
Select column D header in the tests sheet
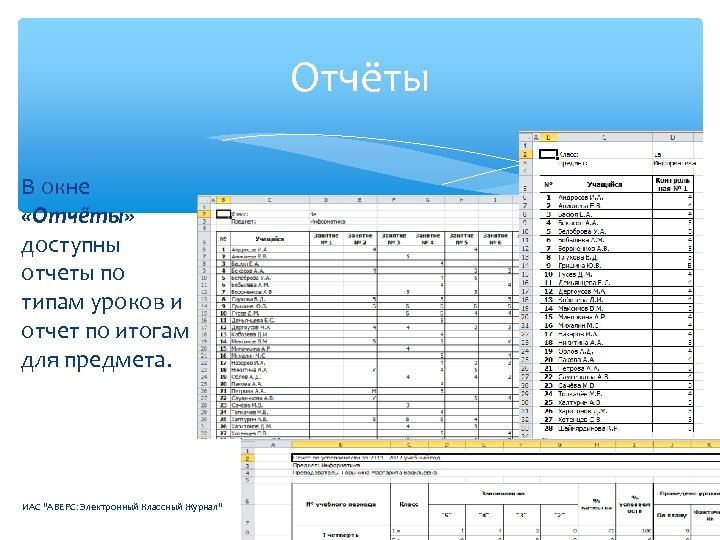click(672, 137)
